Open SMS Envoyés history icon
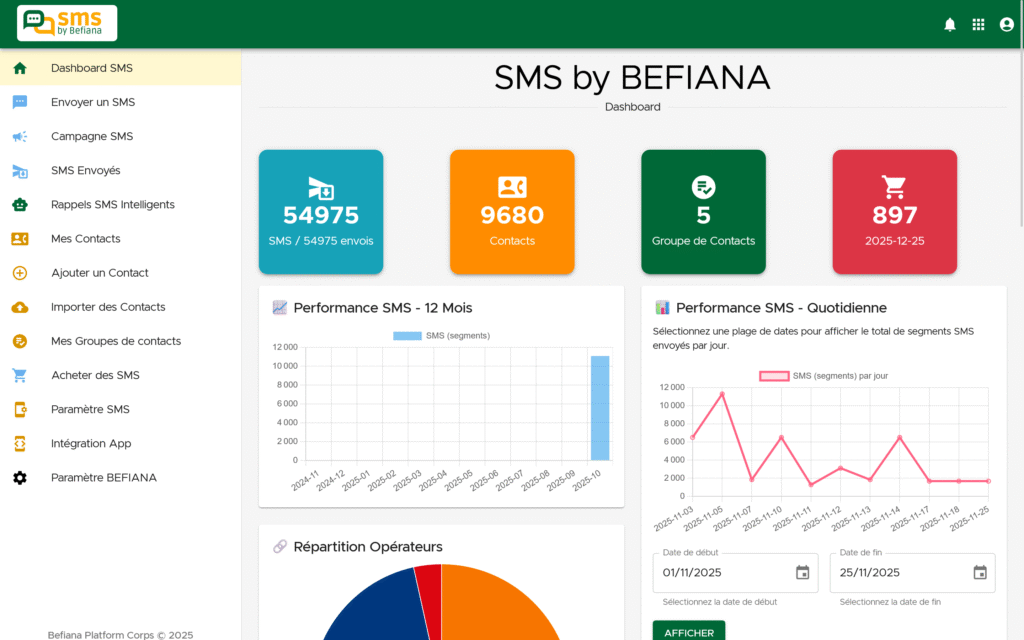Viewport: 1024px width, 640px height. tap(22, 170)
